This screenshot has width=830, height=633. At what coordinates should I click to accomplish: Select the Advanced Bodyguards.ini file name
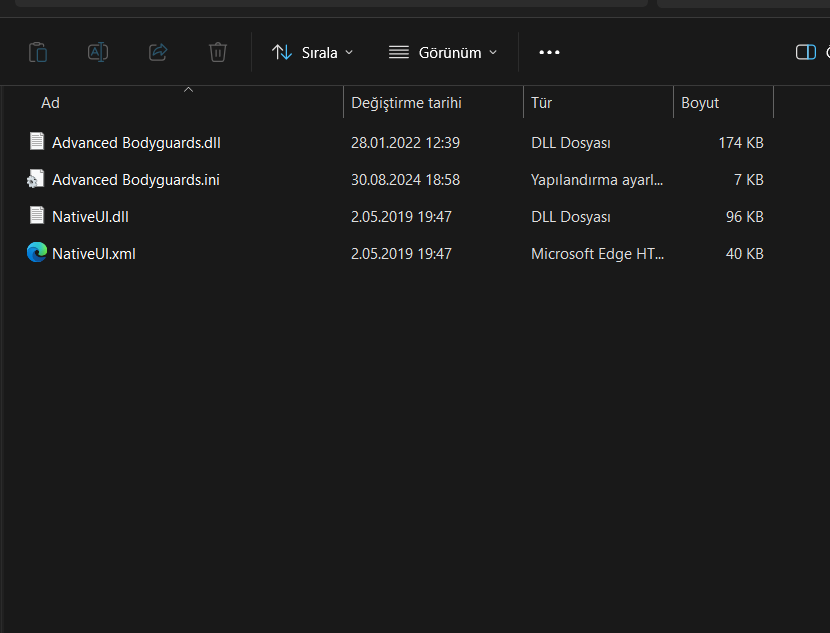[x=136, y=180]
